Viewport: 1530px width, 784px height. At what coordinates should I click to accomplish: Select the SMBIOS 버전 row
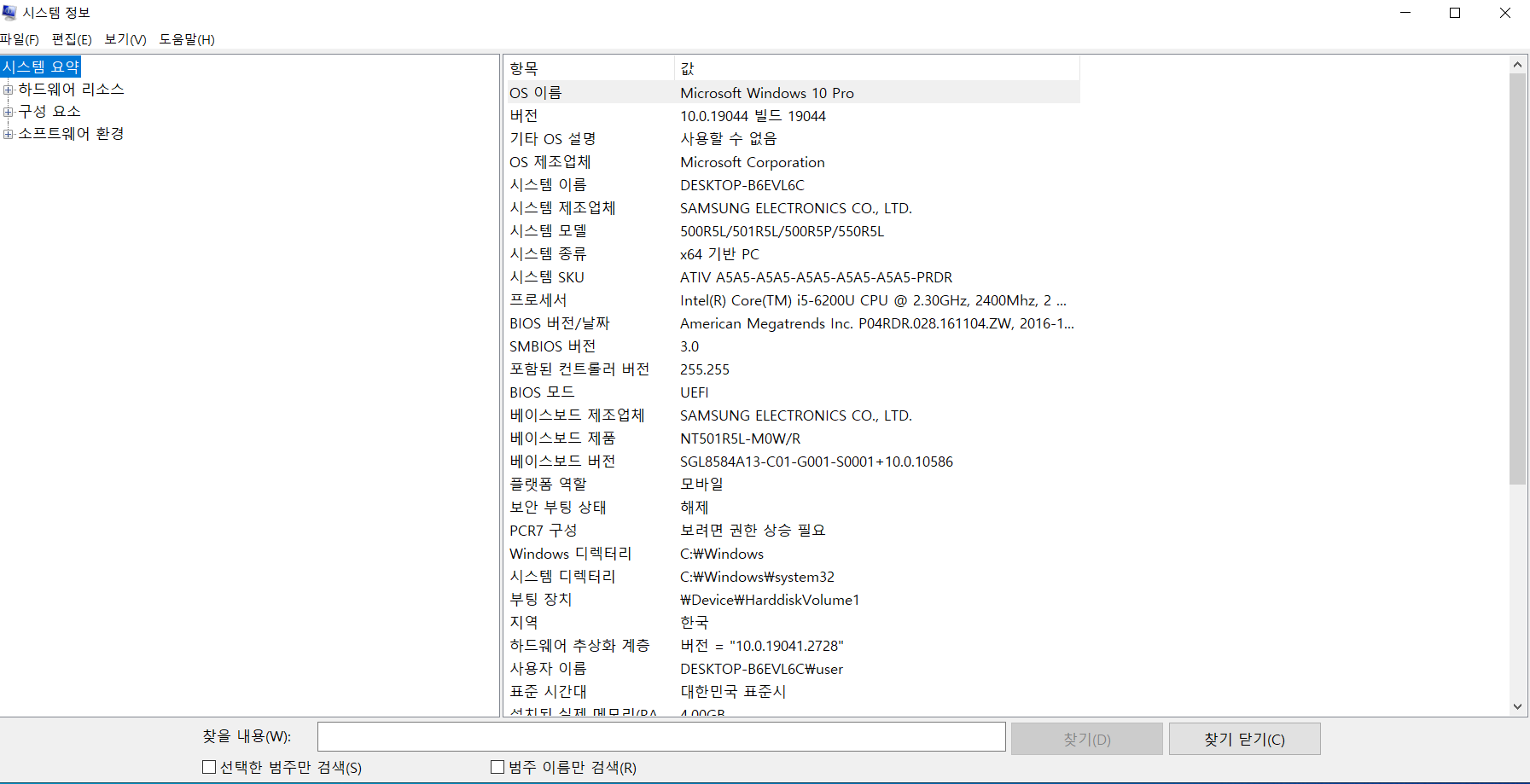792,346
